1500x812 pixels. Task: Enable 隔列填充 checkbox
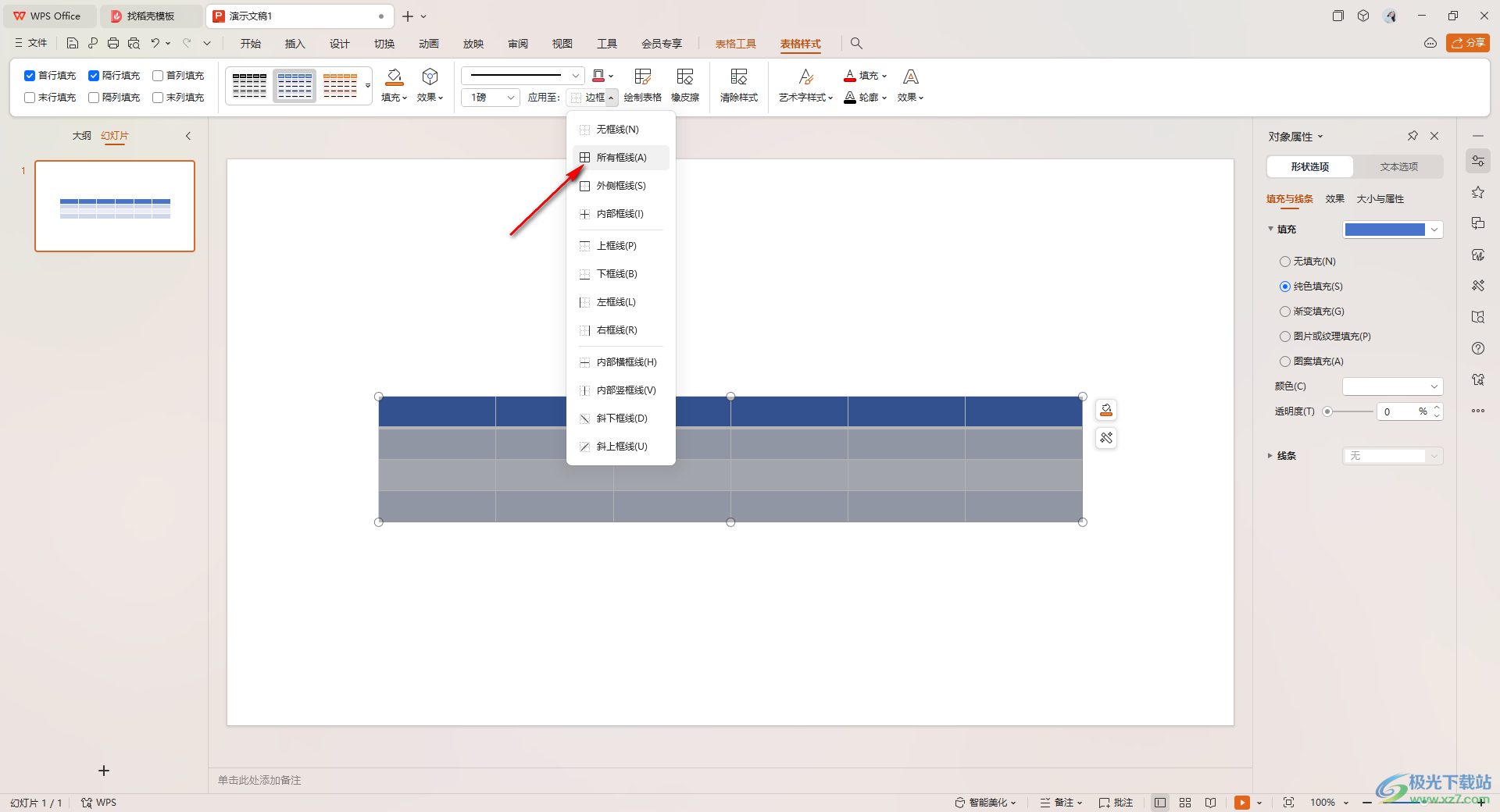click(x=94, y=98)
